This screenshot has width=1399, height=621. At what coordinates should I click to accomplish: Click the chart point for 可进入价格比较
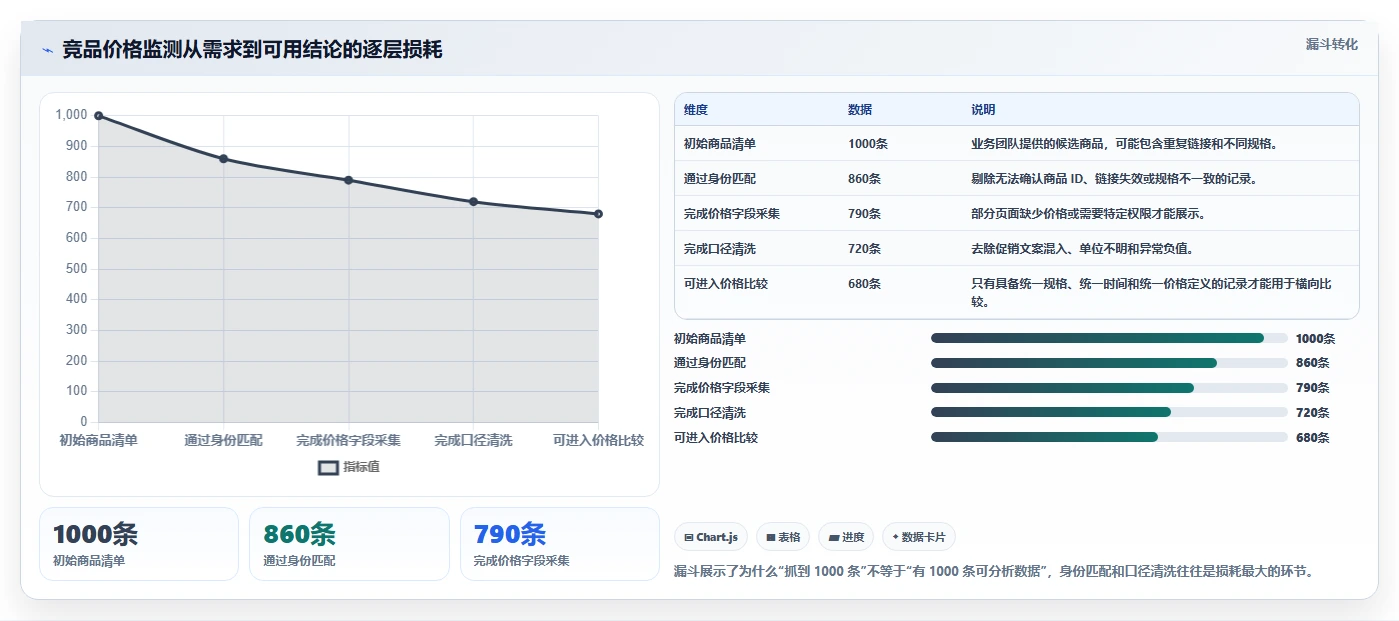598,214
